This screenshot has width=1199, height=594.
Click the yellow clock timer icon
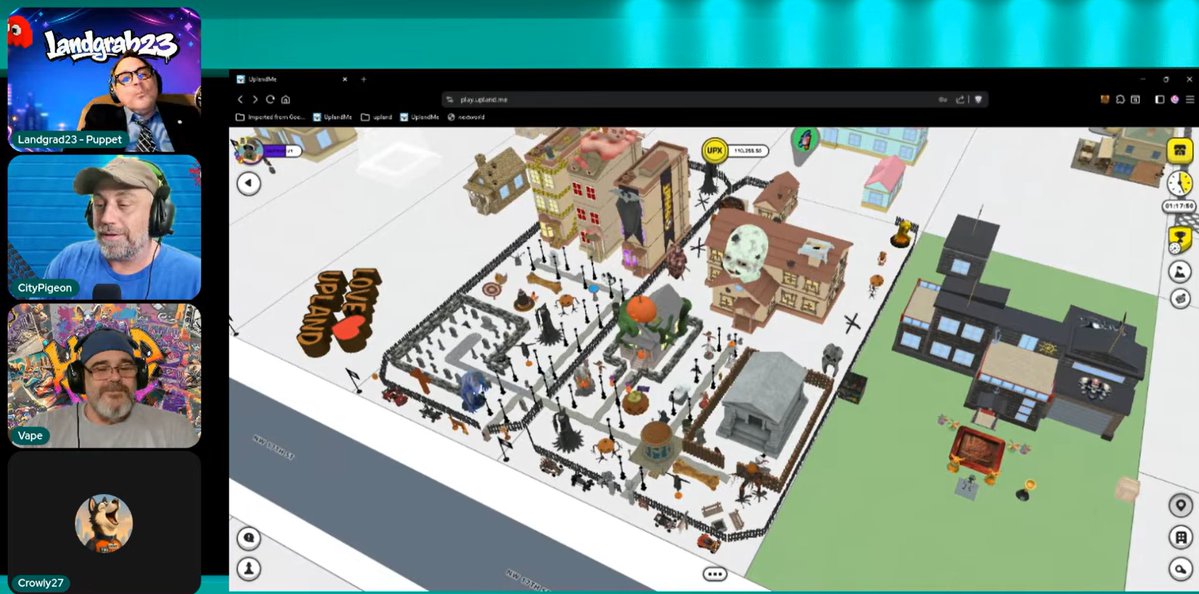click(x=1179, y=183)
